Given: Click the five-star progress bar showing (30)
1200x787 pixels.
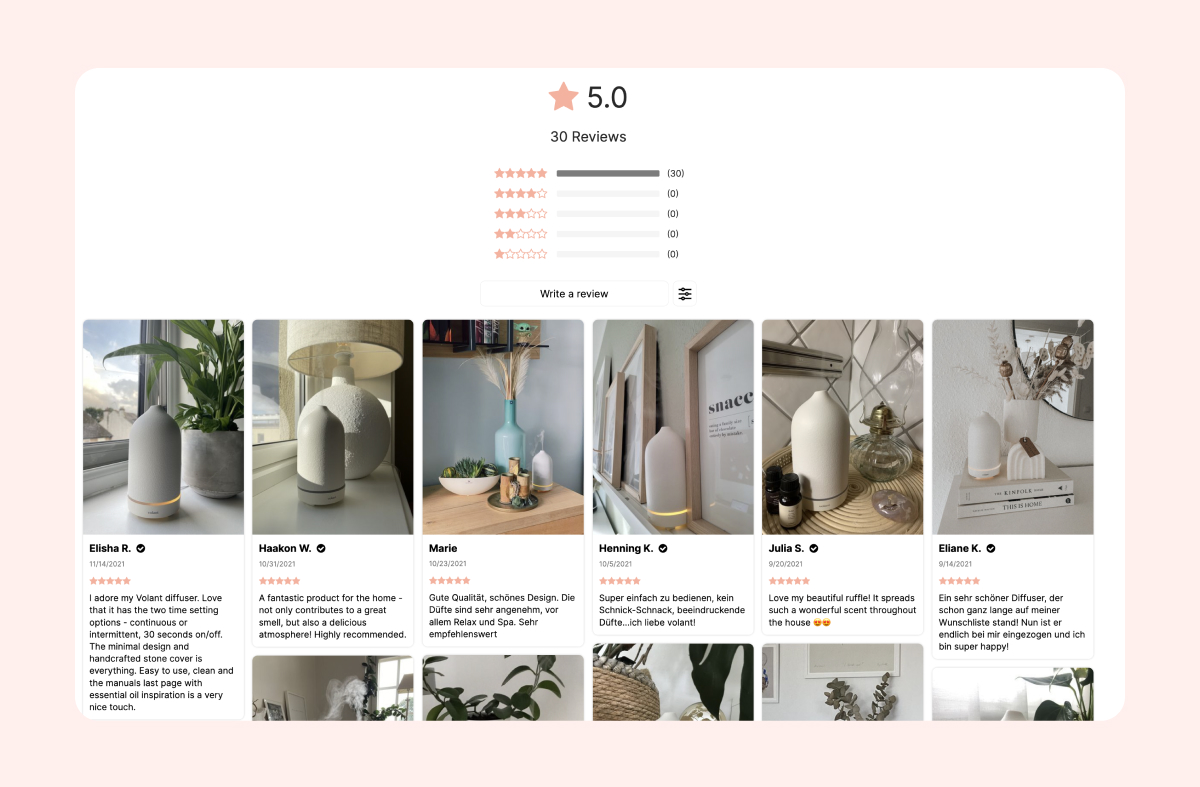Looking at the screenshot, I should pos(608,173).
